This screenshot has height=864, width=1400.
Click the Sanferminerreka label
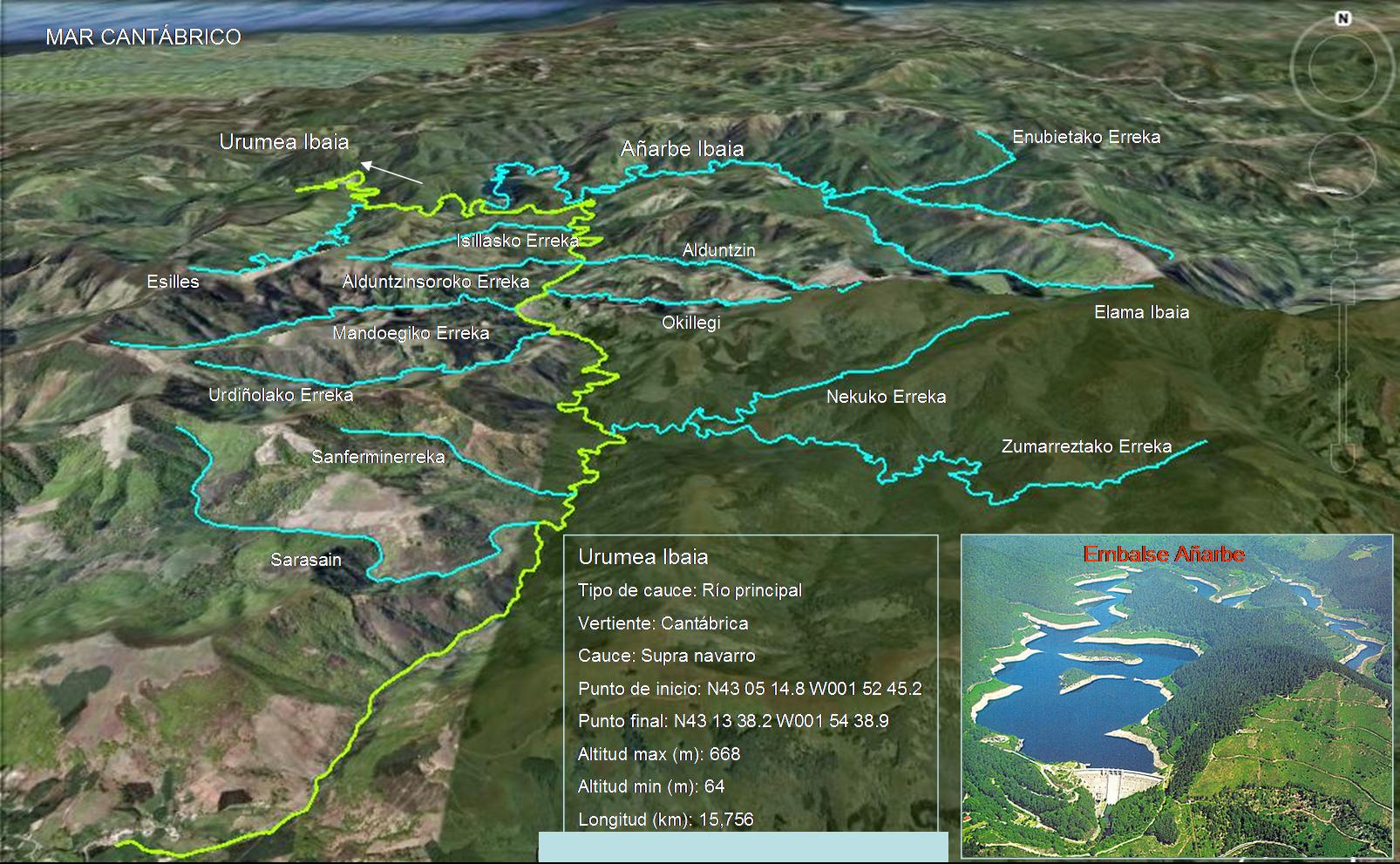(377, 457)
